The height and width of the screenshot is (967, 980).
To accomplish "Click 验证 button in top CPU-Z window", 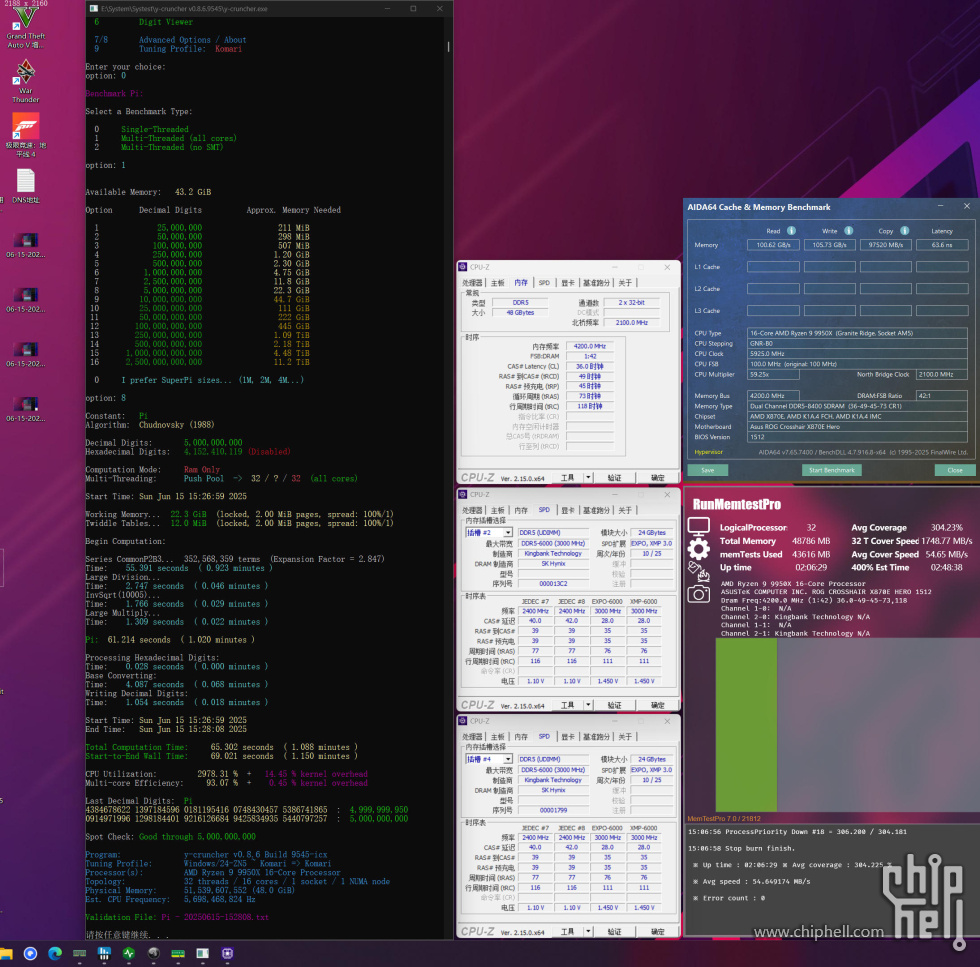I will [614, 478].
